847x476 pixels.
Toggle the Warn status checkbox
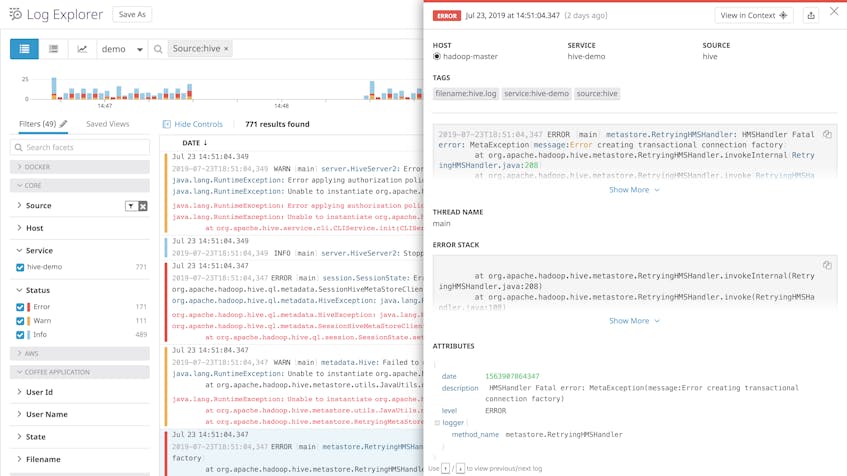click(20, 321)
